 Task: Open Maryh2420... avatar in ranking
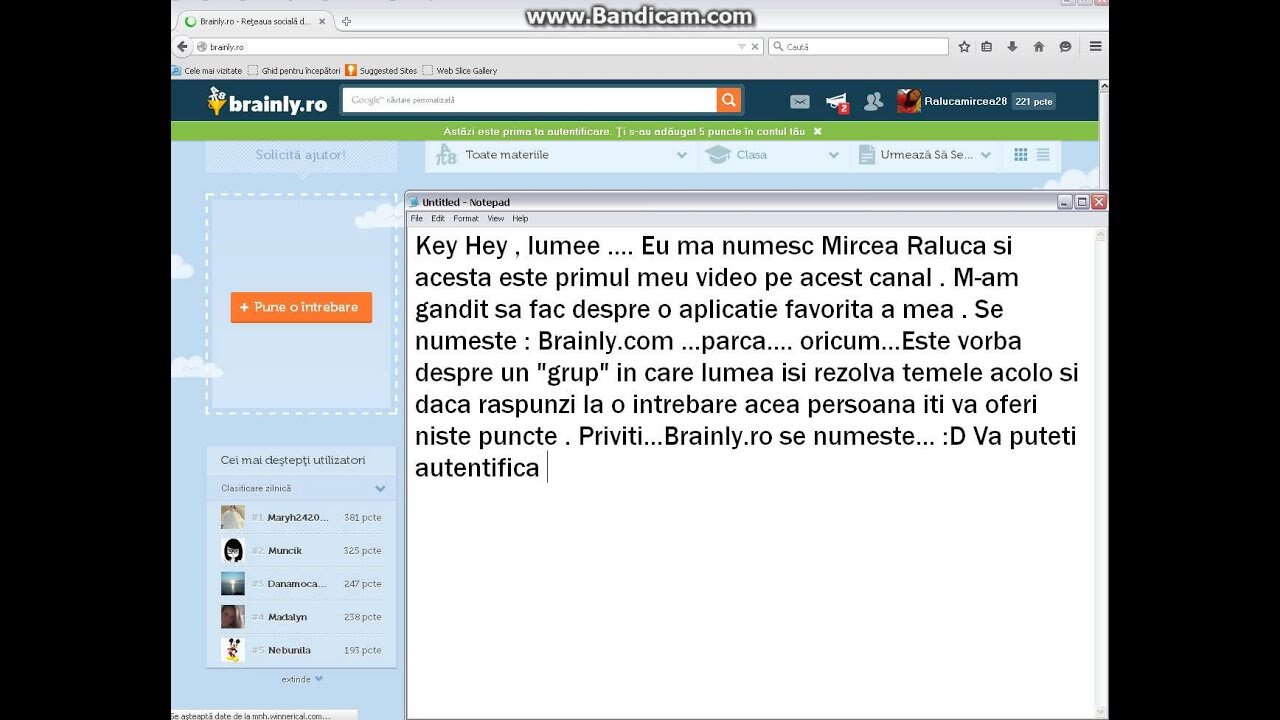[x=233, y=517]
